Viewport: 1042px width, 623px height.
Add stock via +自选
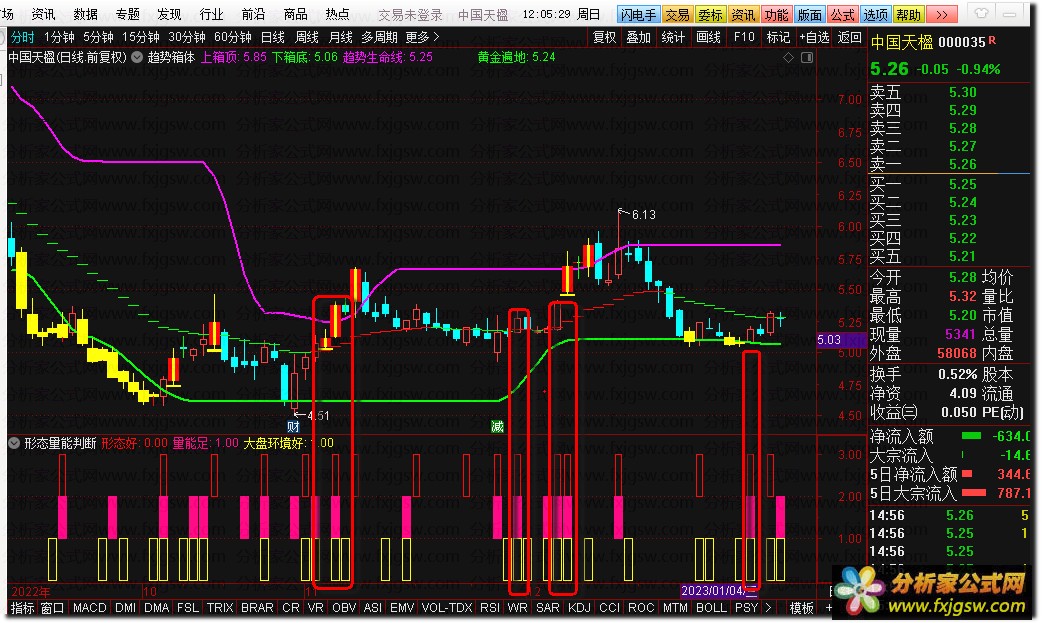tap(814, 37)
